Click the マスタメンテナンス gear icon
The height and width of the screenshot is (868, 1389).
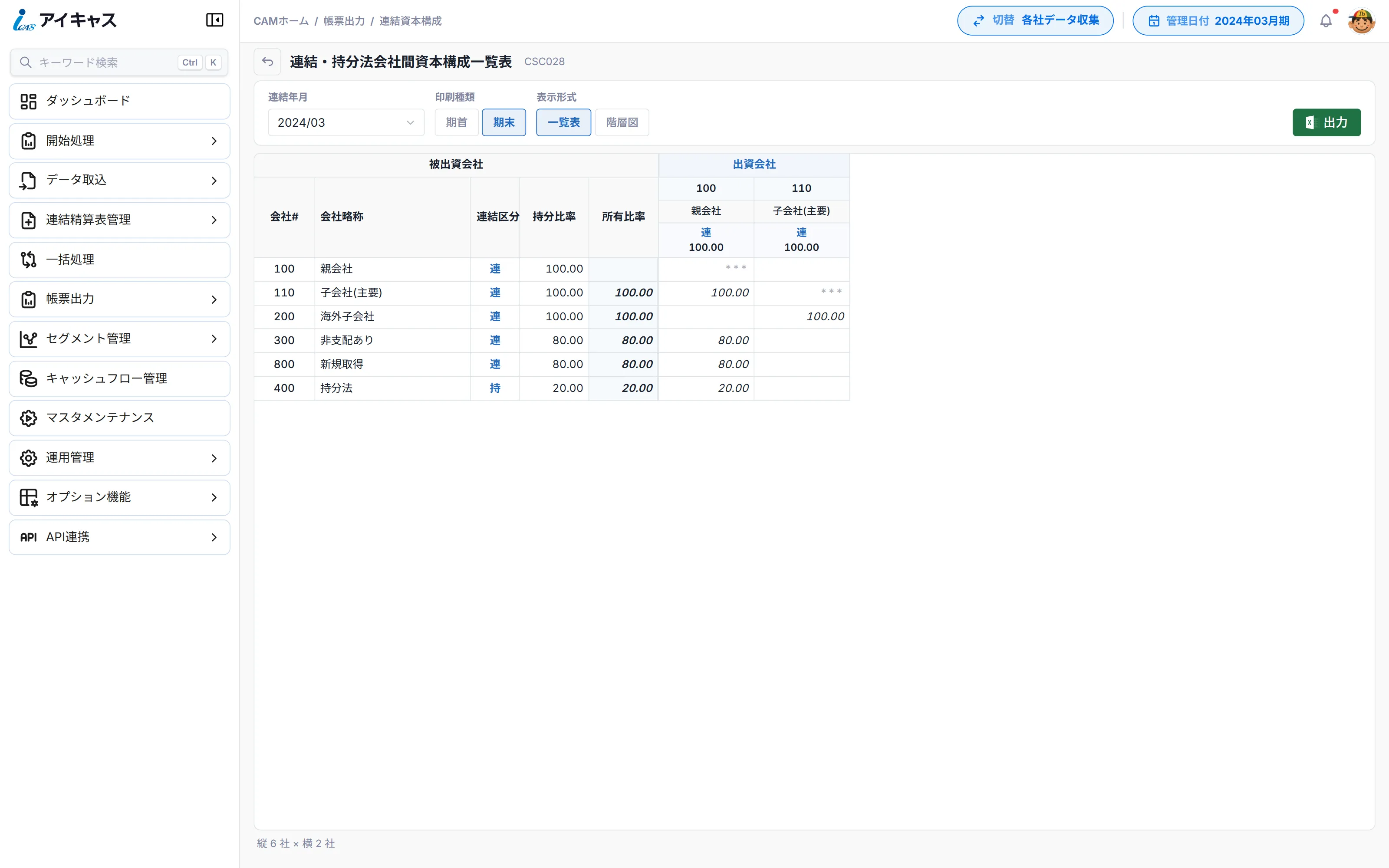(x=28, y=418)
